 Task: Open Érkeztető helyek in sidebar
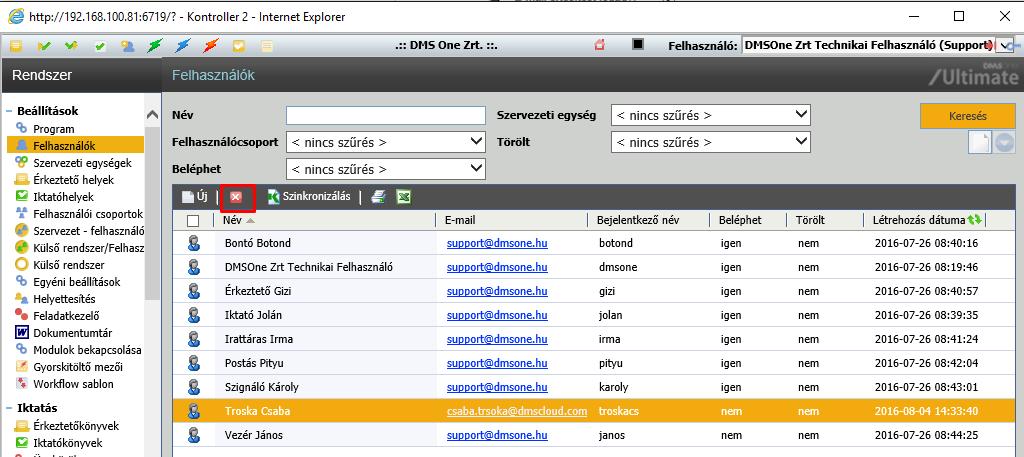coord(74,180)
